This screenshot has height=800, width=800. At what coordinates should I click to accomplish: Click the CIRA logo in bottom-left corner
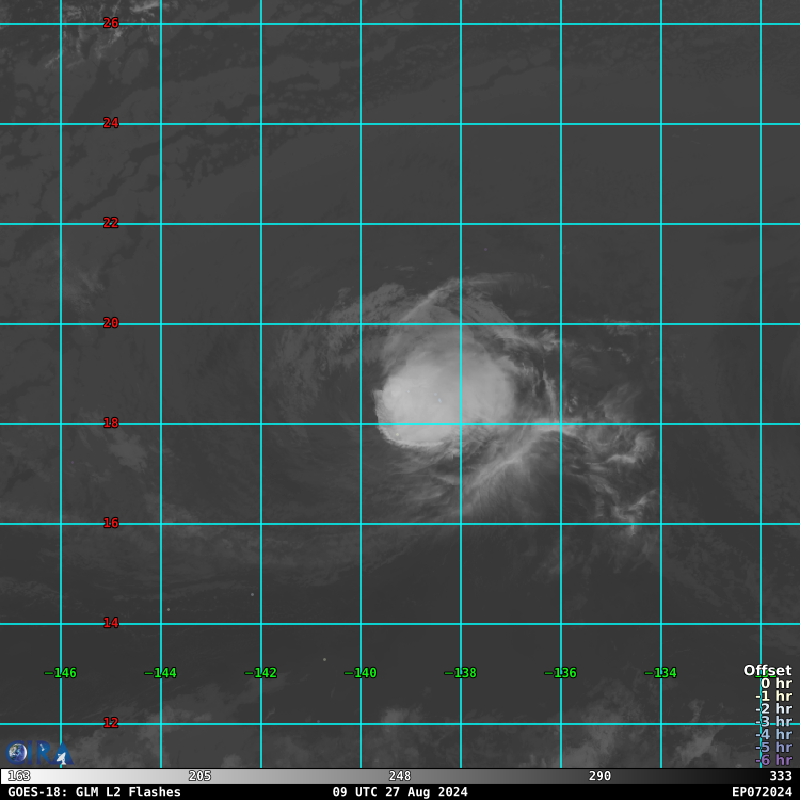pyautogui.click(x=37, y=752)
